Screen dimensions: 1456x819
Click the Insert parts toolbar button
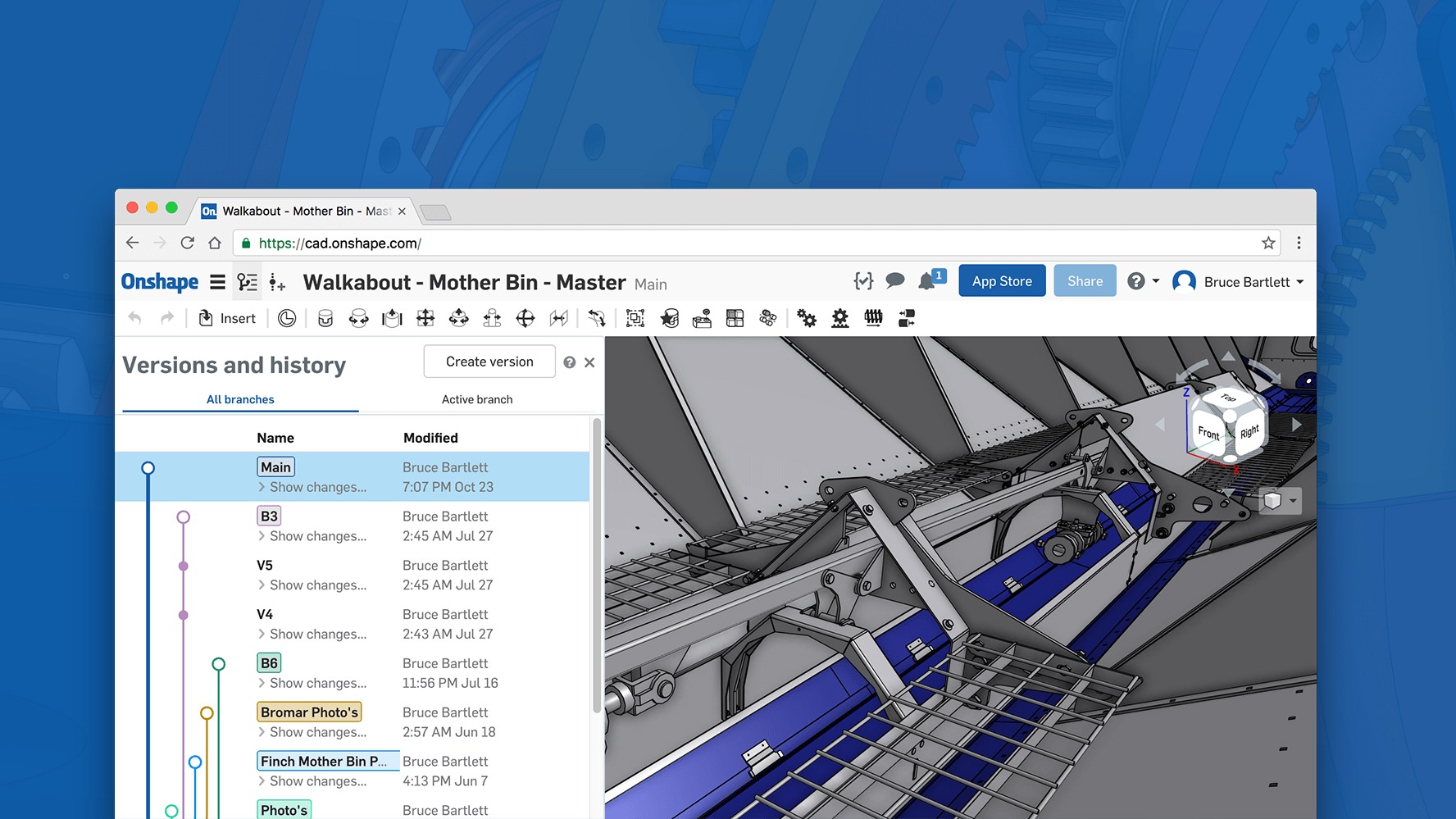[x=227, y=318]
